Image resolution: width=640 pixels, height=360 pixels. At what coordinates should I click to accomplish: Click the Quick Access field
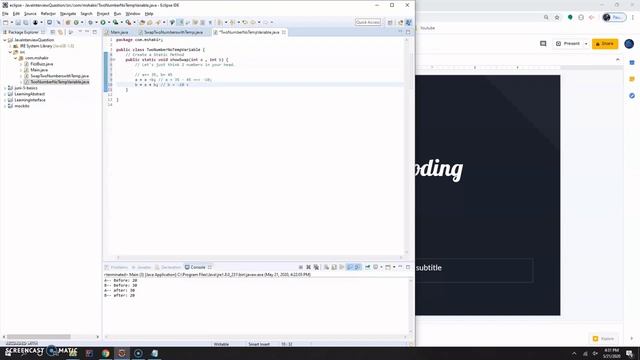coord(368,22)
